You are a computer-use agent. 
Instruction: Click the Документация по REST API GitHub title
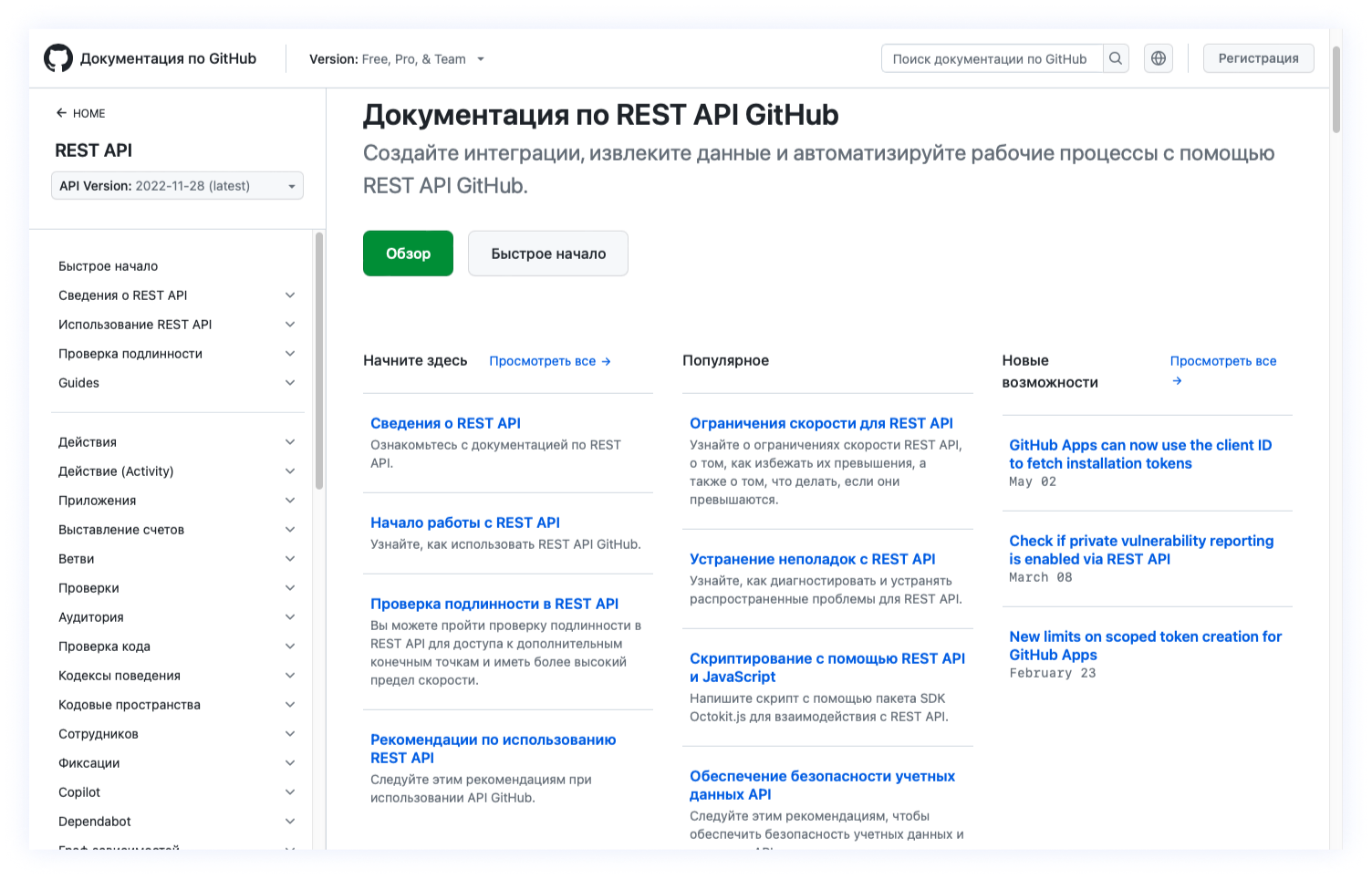(x=600, y=115)
